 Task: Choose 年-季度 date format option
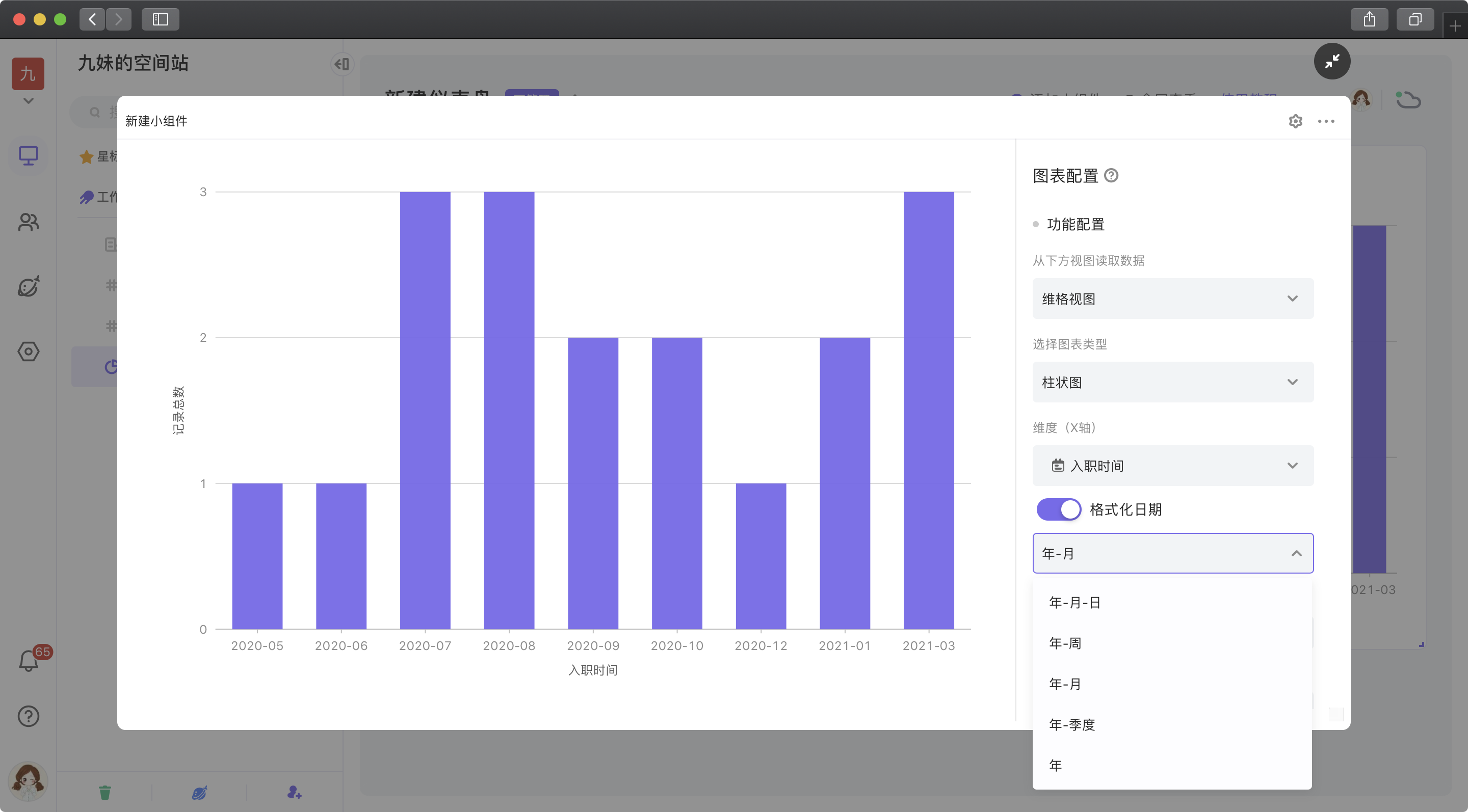(1072, 724)
